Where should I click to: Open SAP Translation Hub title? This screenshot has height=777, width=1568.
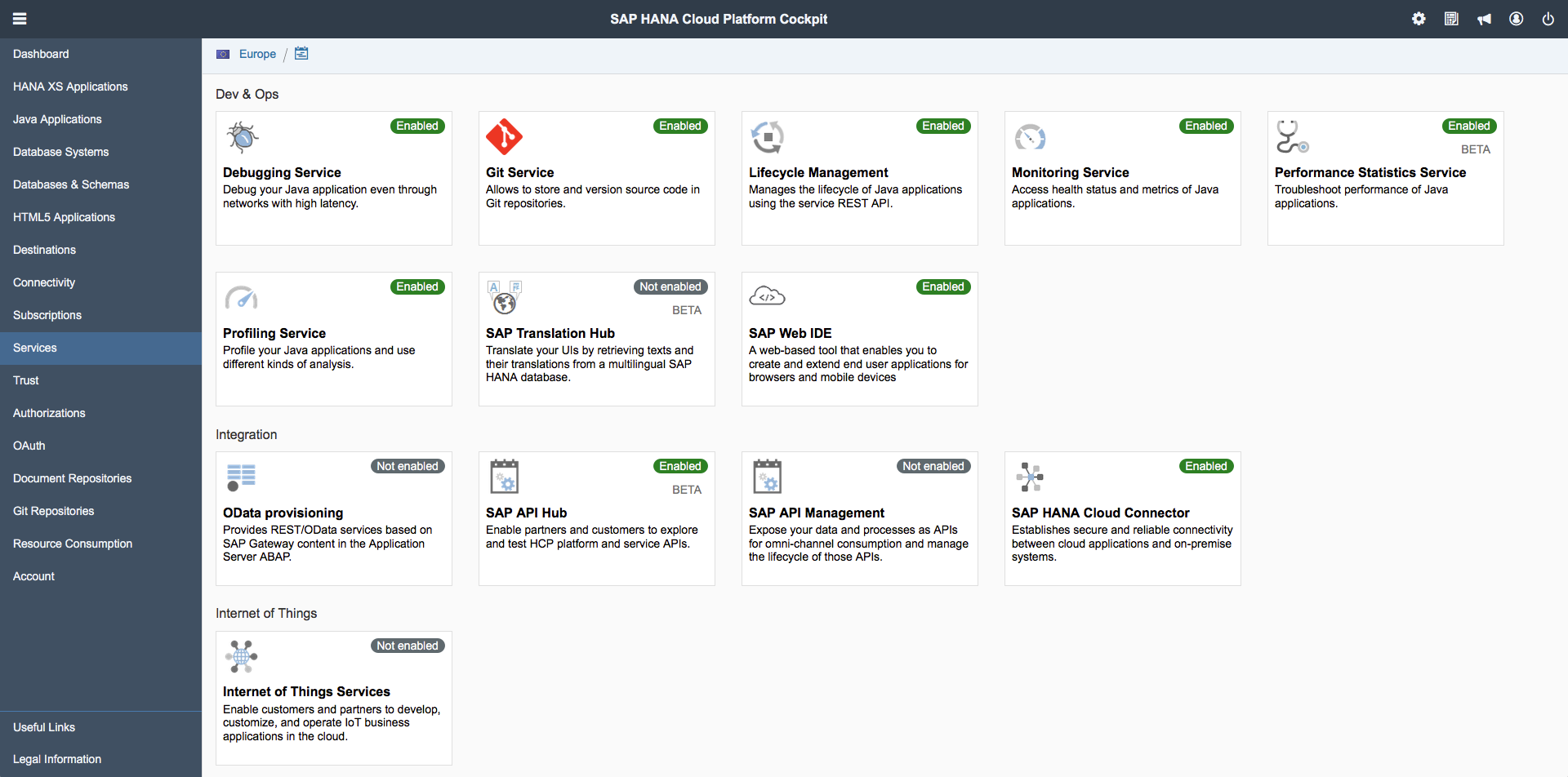(x=550, y=333)
